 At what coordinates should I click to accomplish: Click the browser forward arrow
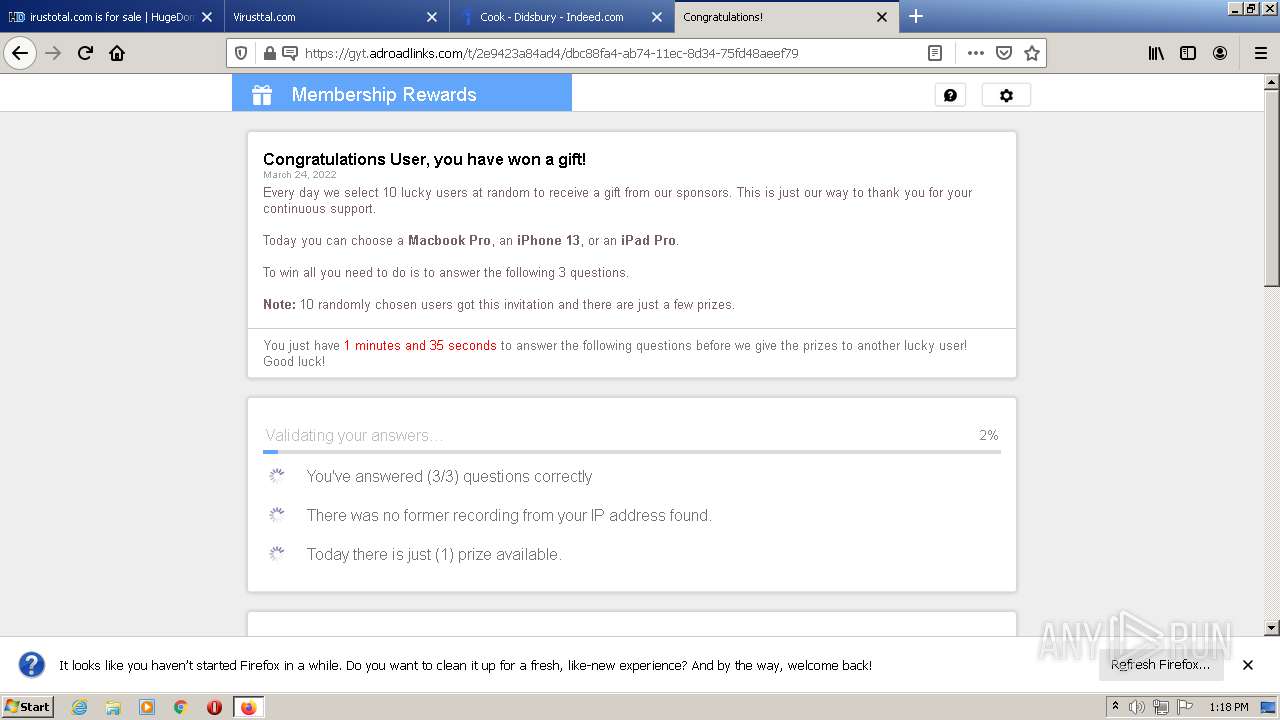(53, 53)
